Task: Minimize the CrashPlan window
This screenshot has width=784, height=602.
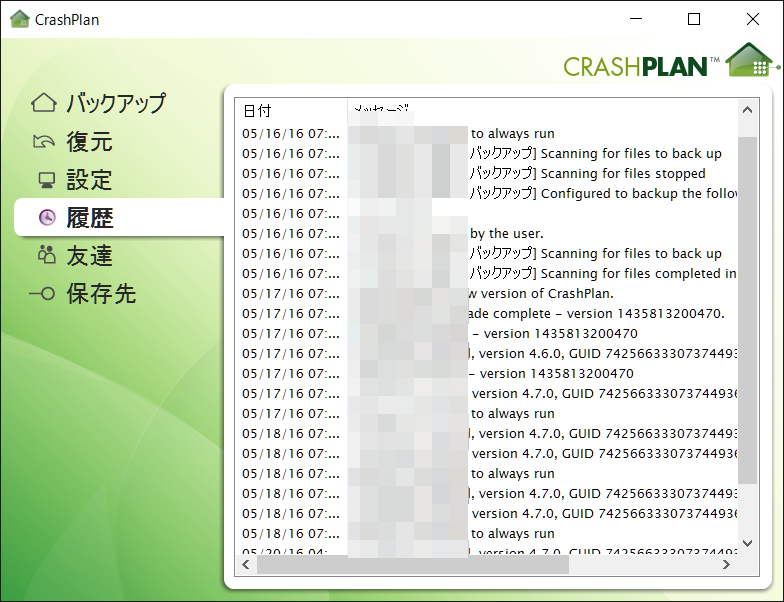Action: point(636,19)
